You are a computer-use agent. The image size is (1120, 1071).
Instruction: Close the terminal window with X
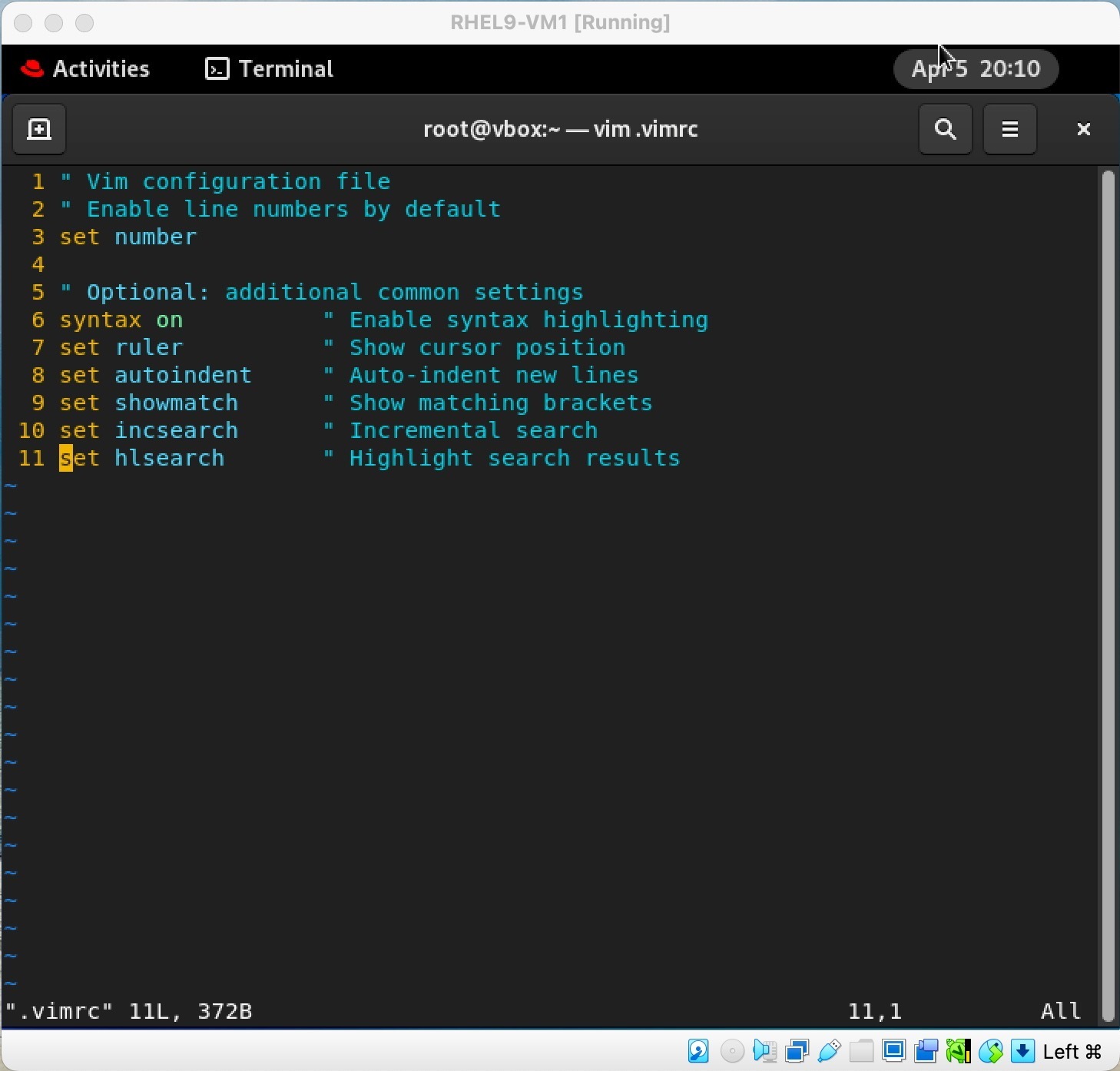(1083, 129)
